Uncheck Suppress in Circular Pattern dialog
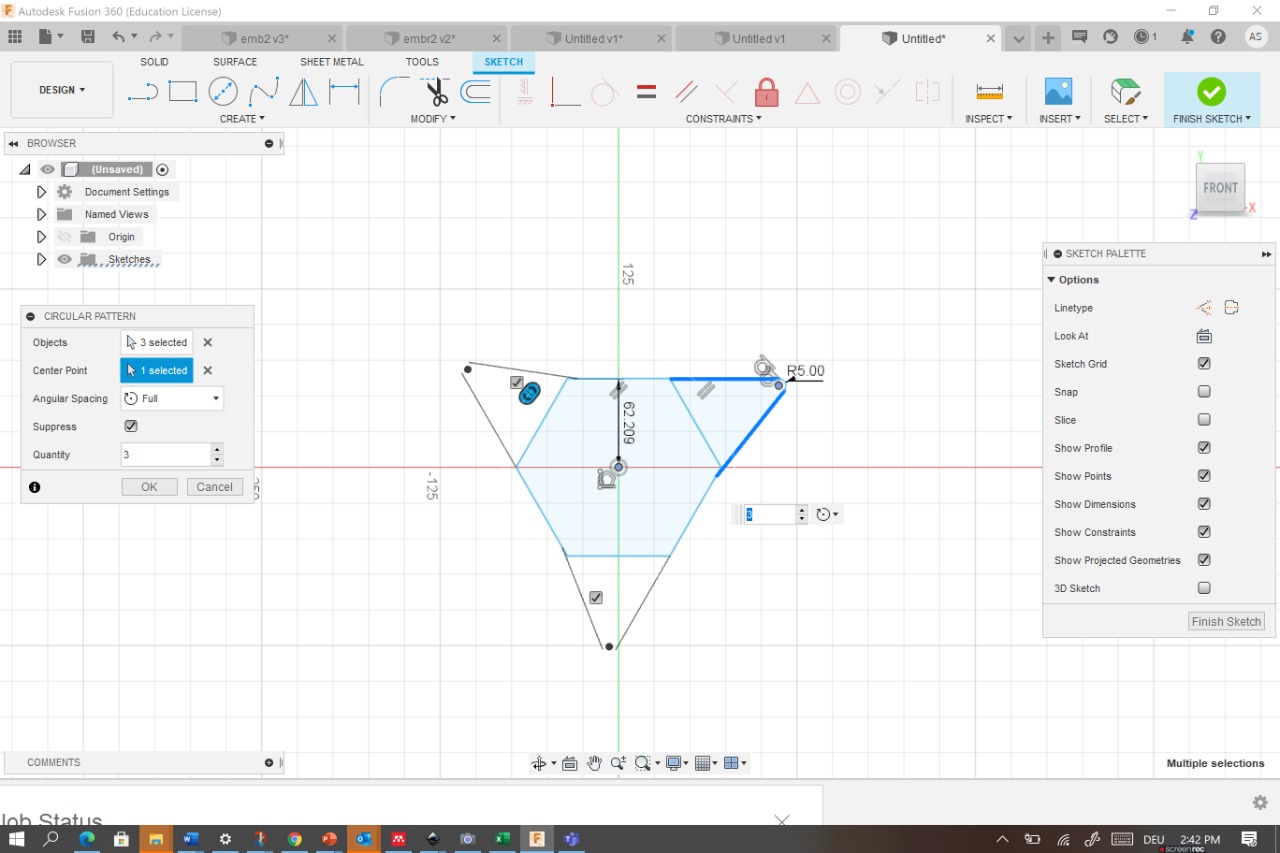The height and width of the screenshot is (853, 1280). 131,426
